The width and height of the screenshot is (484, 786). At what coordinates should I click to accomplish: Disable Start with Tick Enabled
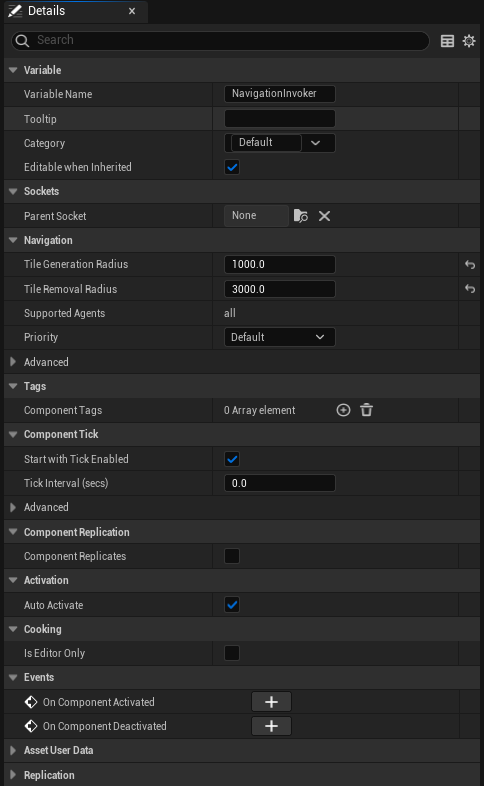232,459
